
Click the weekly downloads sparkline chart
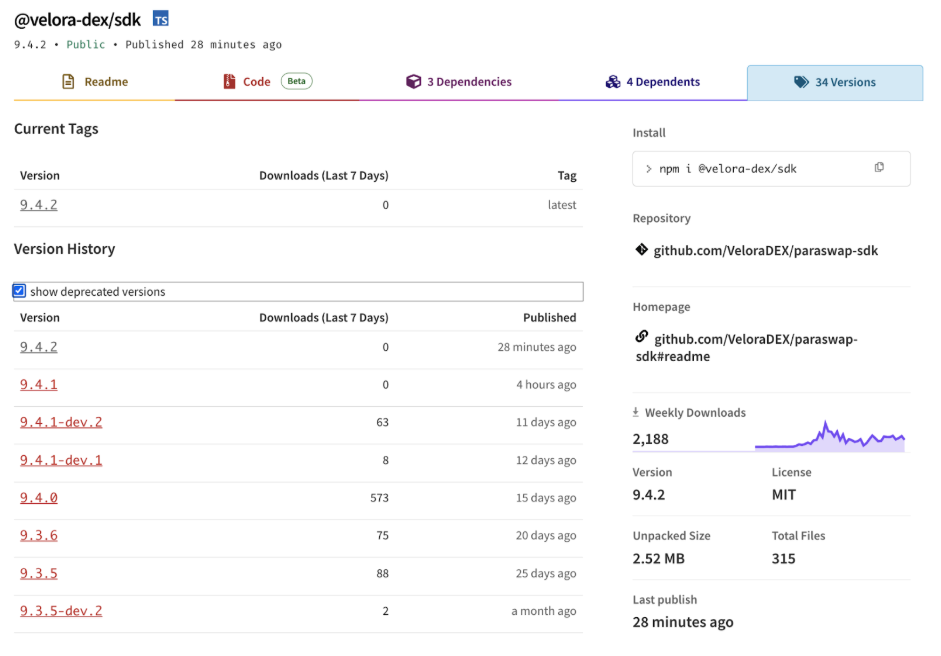[830, 436]
